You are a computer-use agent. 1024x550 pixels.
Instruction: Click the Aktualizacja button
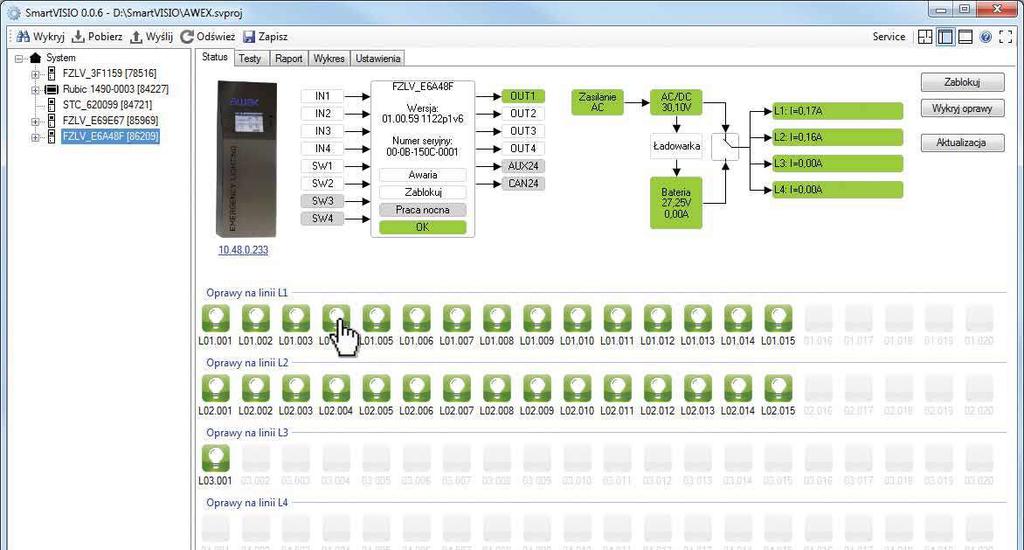(962, 142)
